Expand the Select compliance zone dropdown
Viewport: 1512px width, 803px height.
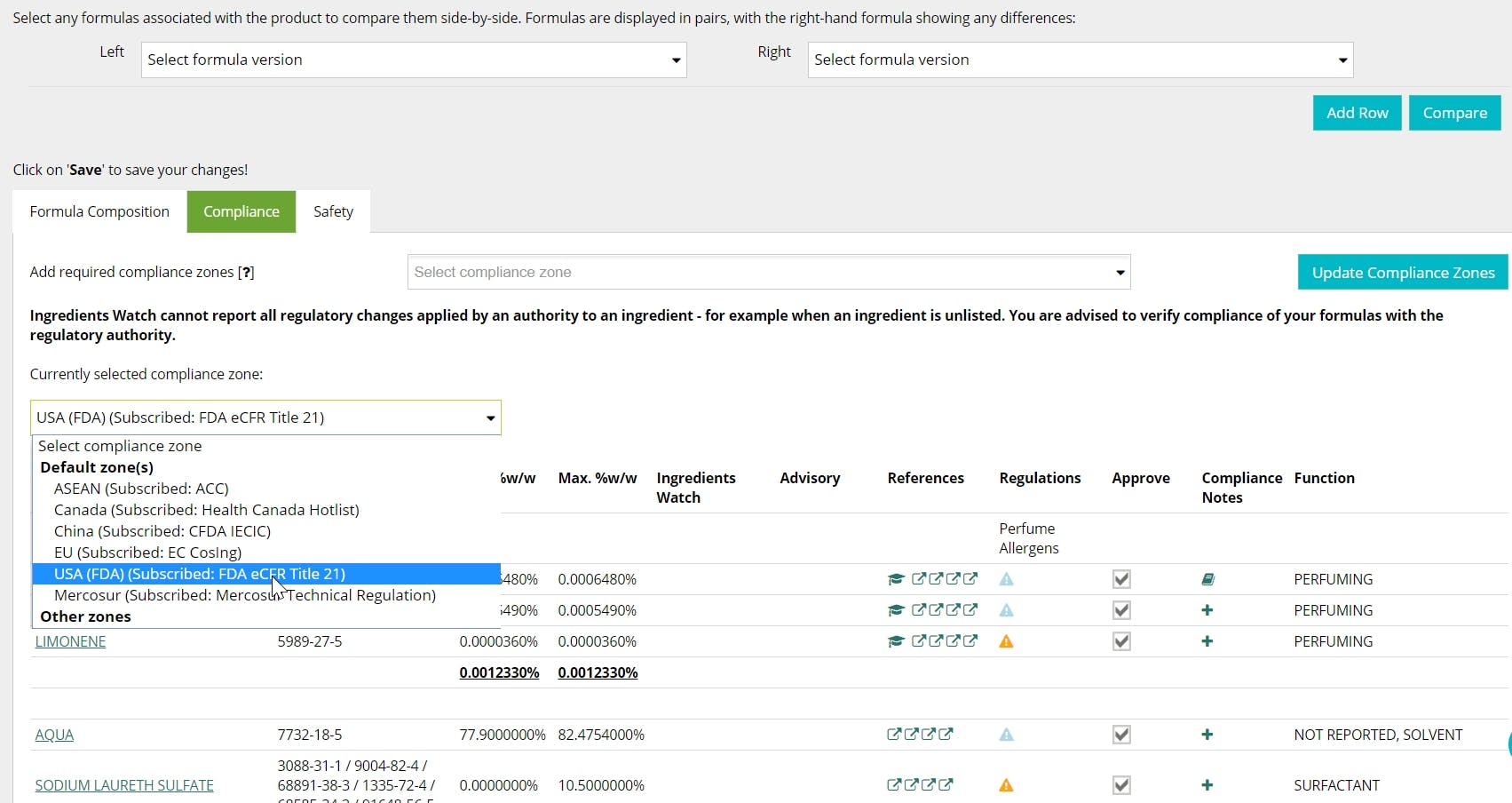769,272
